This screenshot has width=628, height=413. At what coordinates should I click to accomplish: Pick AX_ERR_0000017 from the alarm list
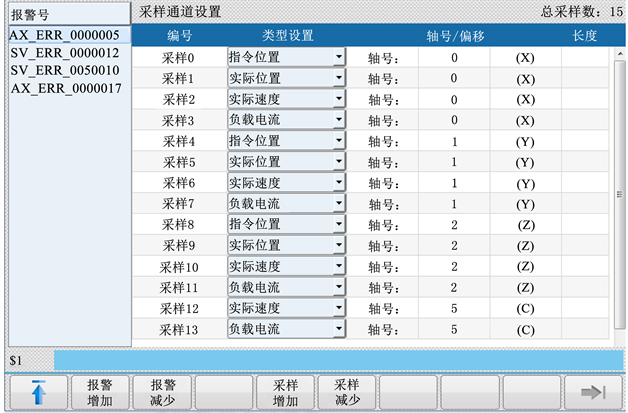(66, 88)
